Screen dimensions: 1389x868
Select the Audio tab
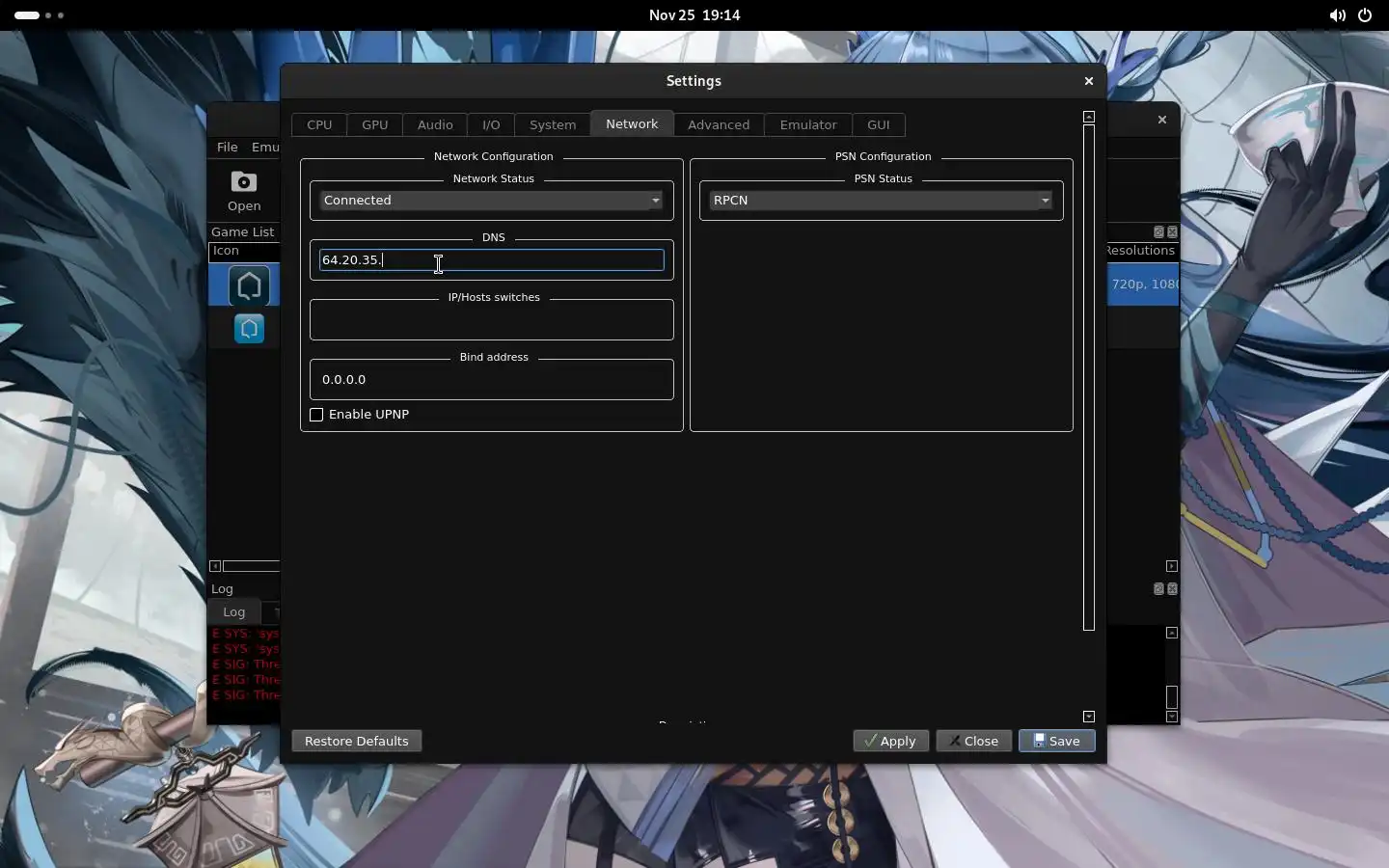coord(435,124)
